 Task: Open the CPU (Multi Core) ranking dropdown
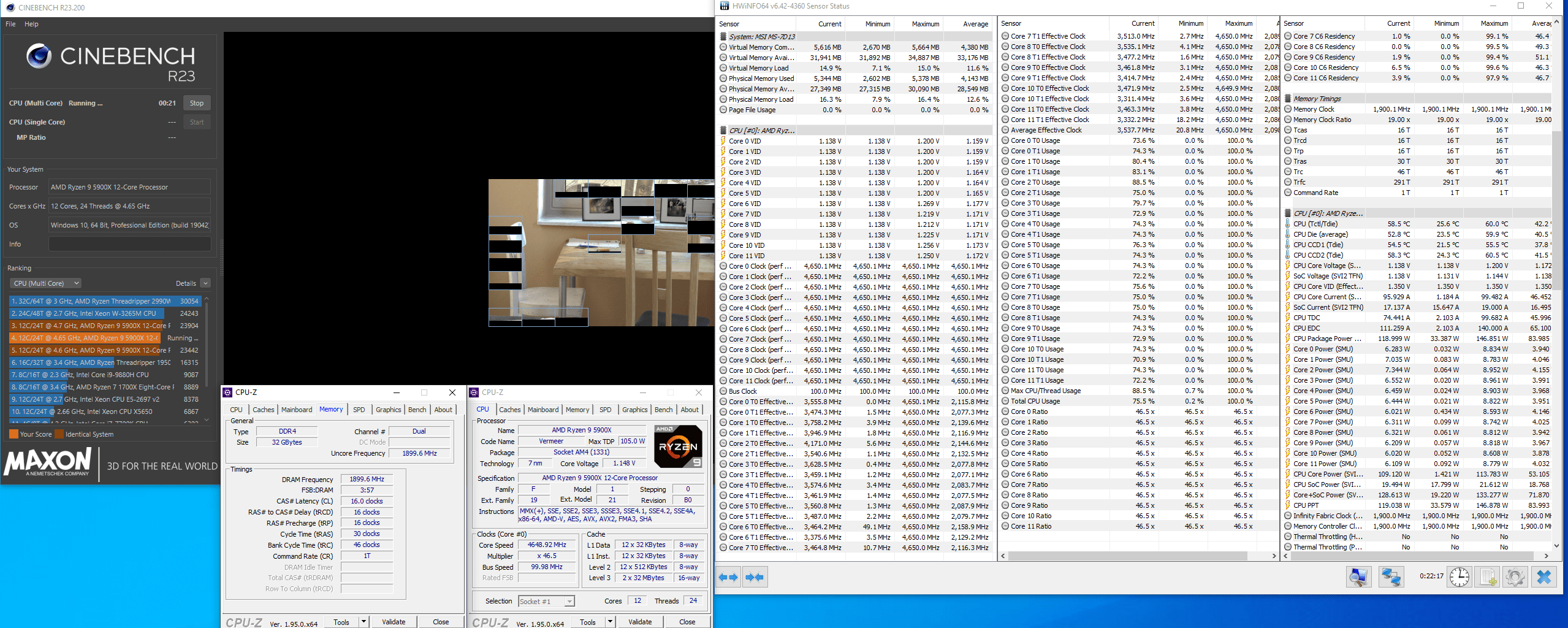click(46, 283)
